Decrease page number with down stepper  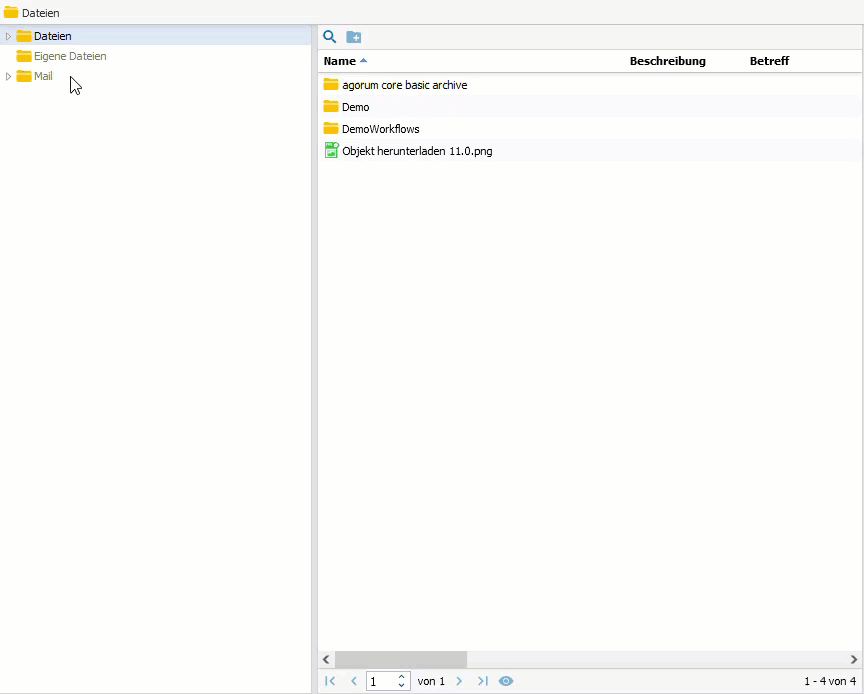click(x=402, y=685)
